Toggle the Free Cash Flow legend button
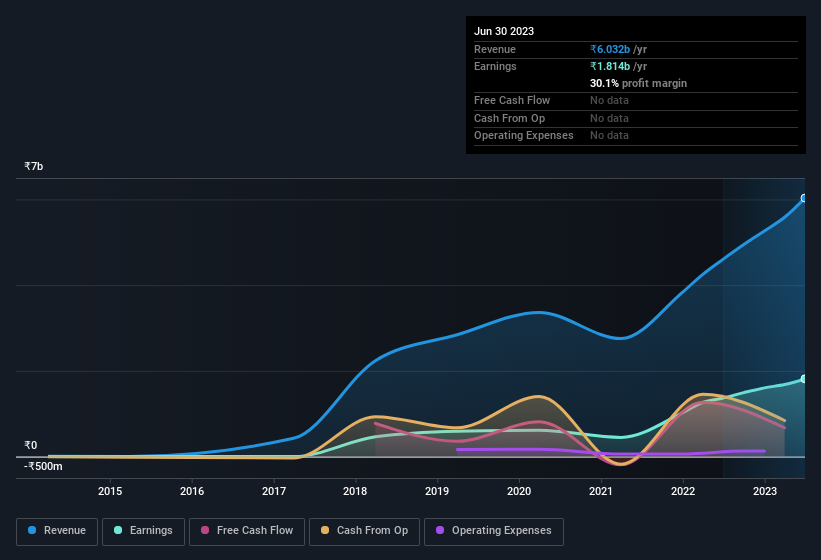 point(247,531)
